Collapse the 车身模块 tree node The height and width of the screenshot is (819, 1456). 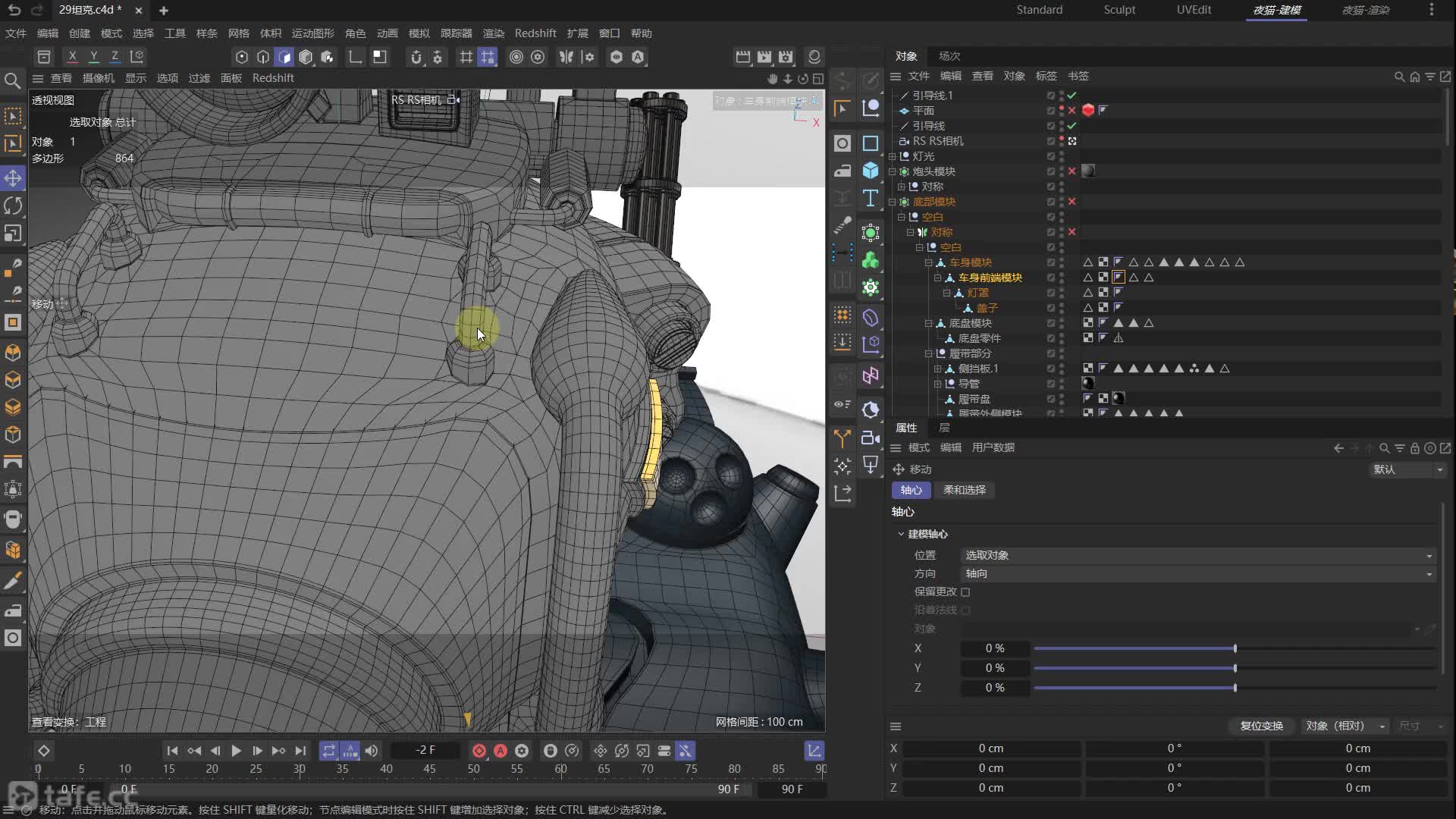[x=928, y=262]
